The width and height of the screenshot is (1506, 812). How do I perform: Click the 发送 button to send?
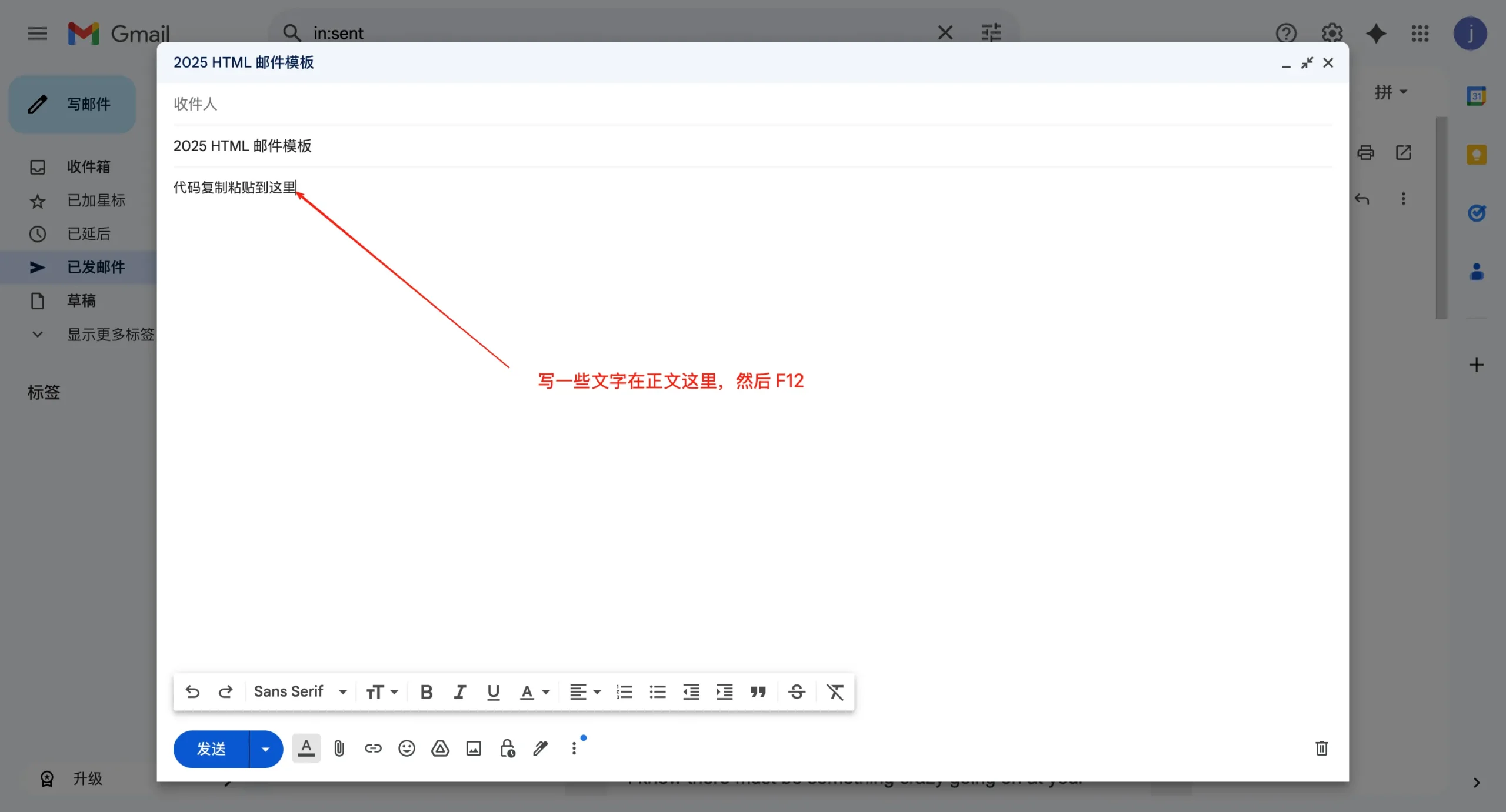pos(212,748)
